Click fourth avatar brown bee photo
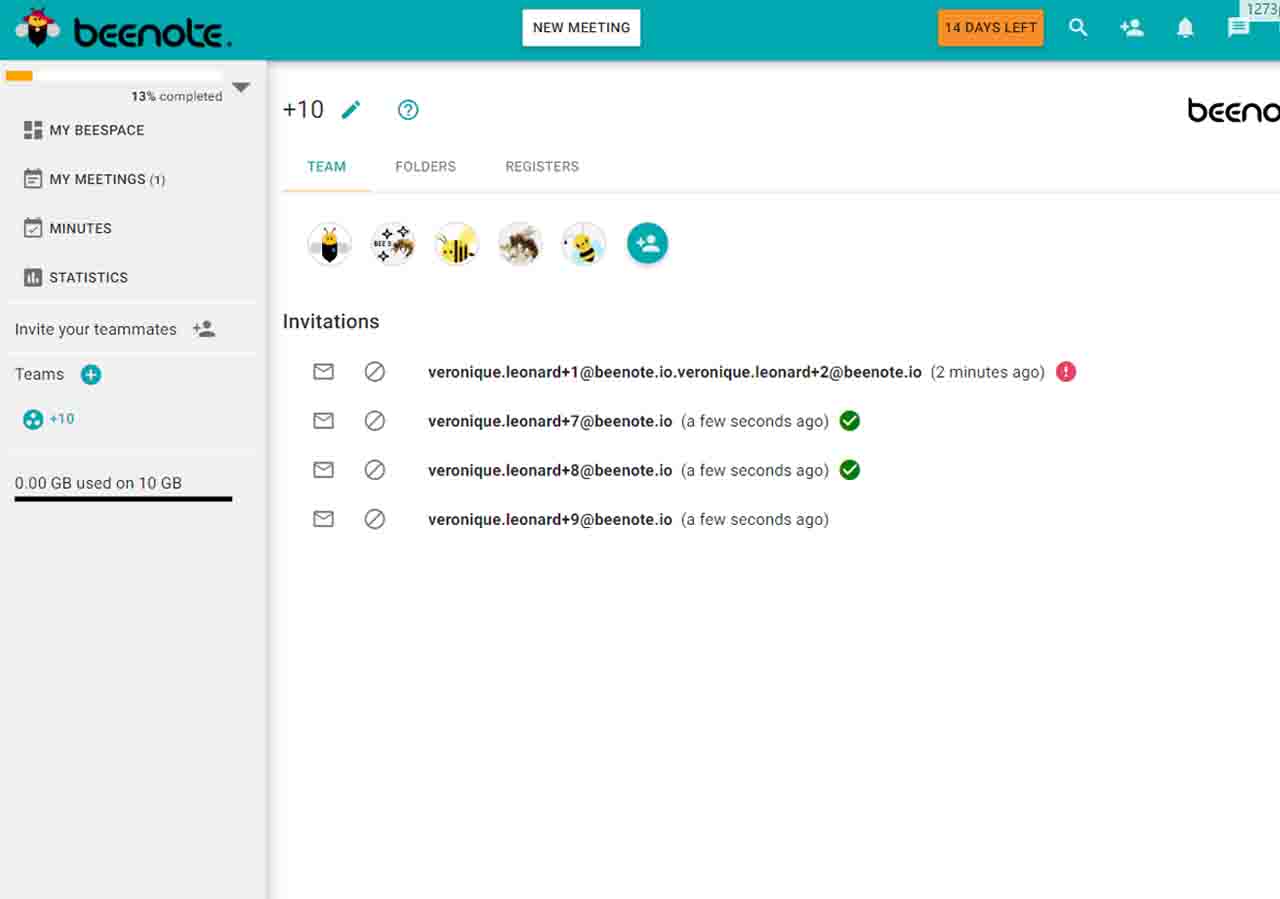The width and height of the screenshot is (1280, 899). (x=520, y=244)
